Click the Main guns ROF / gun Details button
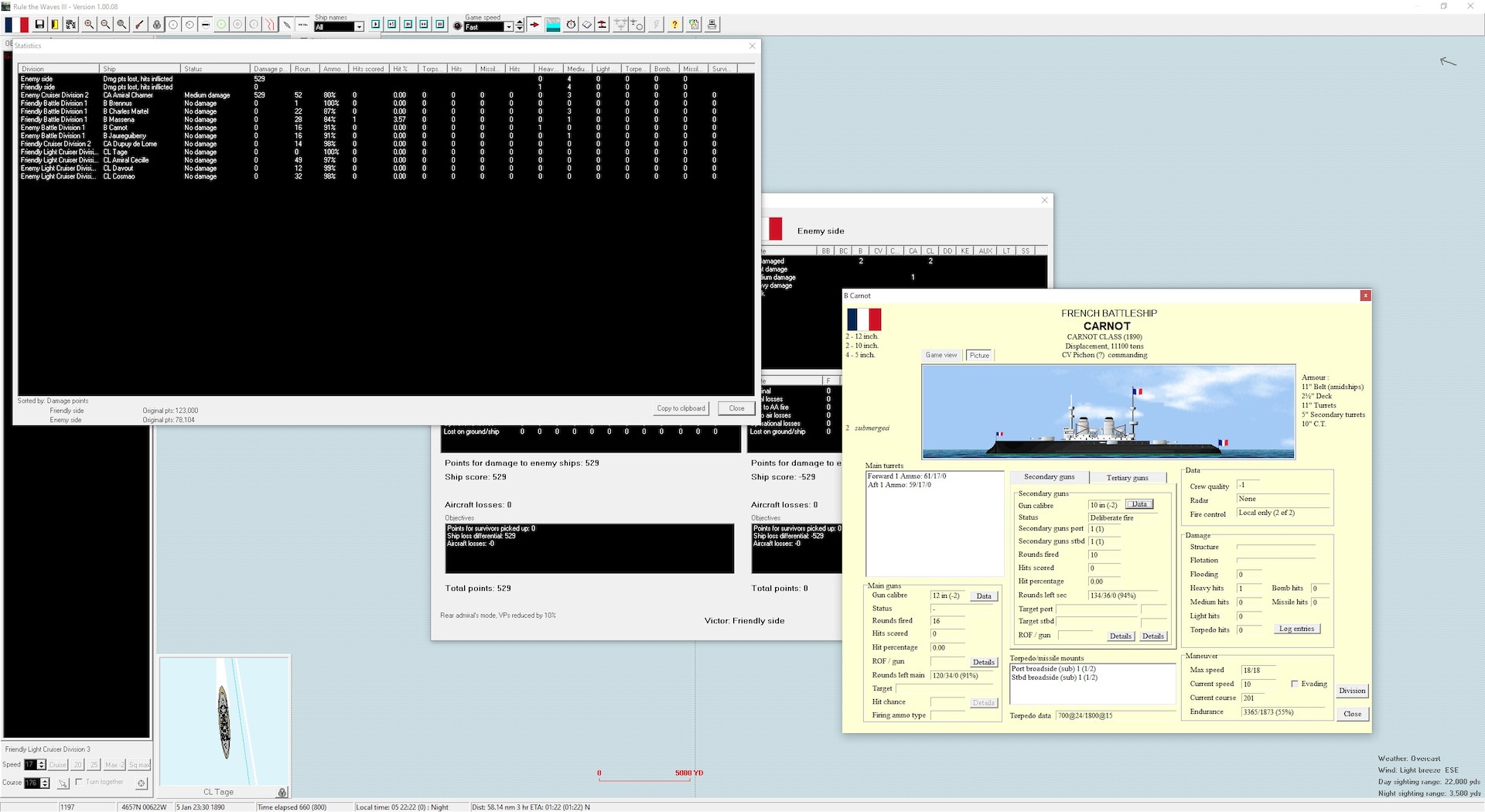Viewport: 1485px width, 812px height. tap(984, 663)
